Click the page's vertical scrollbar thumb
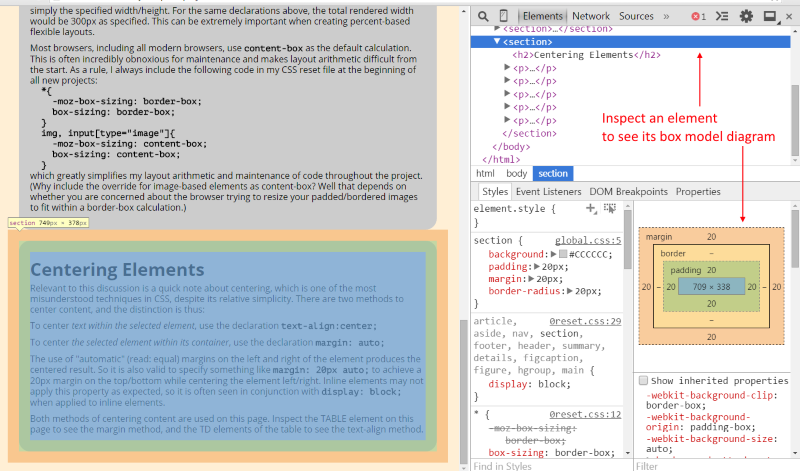 pos(463,391)
